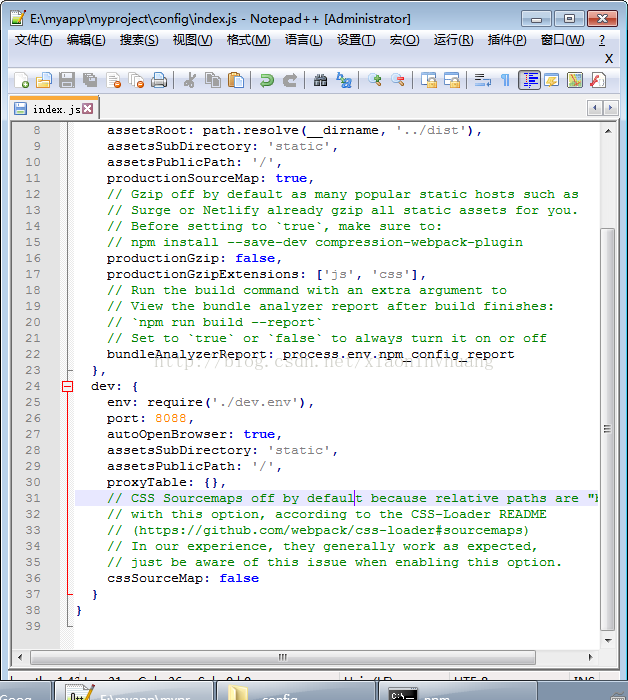Viewport: 628px width, 700px height.
Task: Open the 搜索(S) menu
Action: click(139, 40)
